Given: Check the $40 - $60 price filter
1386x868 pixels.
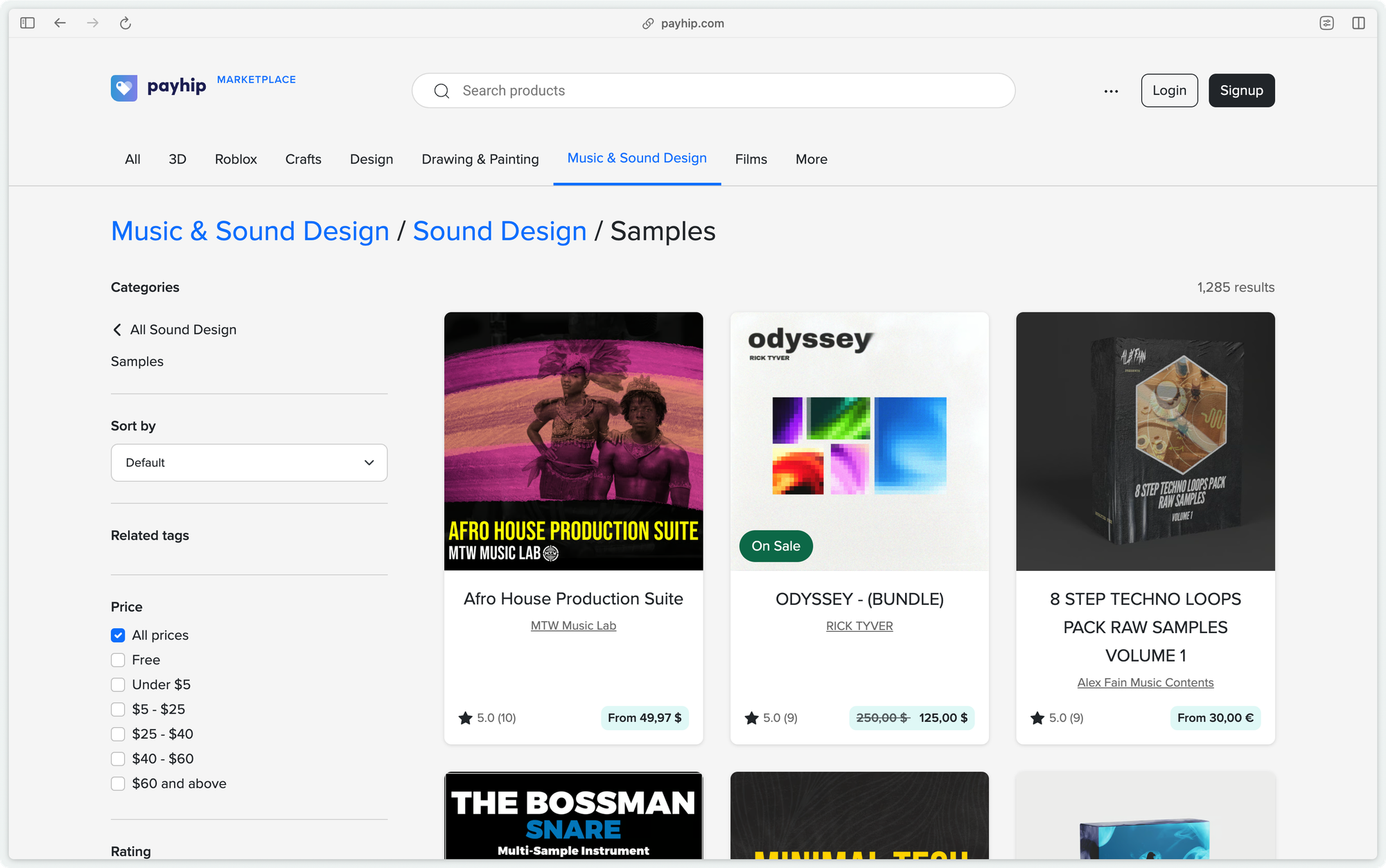Looking at the screenshot, I should point(118,759).
